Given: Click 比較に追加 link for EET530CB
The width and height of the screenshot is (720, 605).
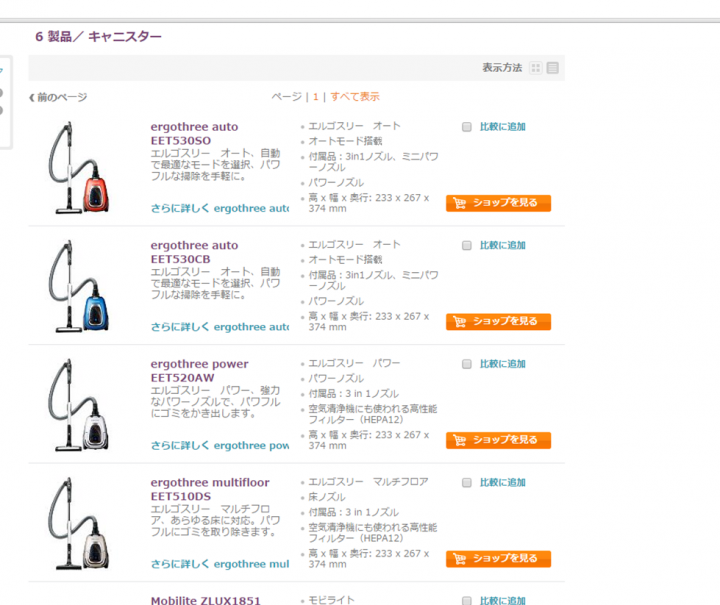Looking at the screenshot, I should (502, 245).
